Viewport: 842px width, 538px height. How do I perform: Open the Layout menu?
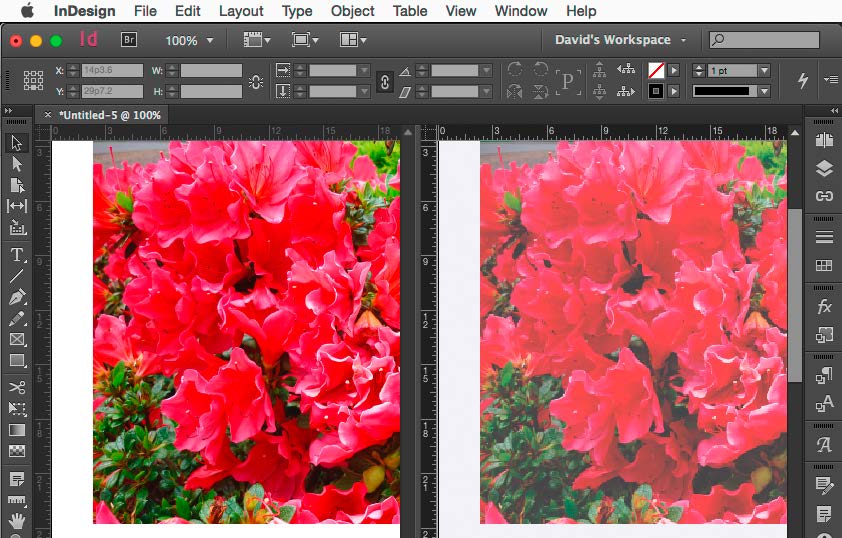point(241,11)
